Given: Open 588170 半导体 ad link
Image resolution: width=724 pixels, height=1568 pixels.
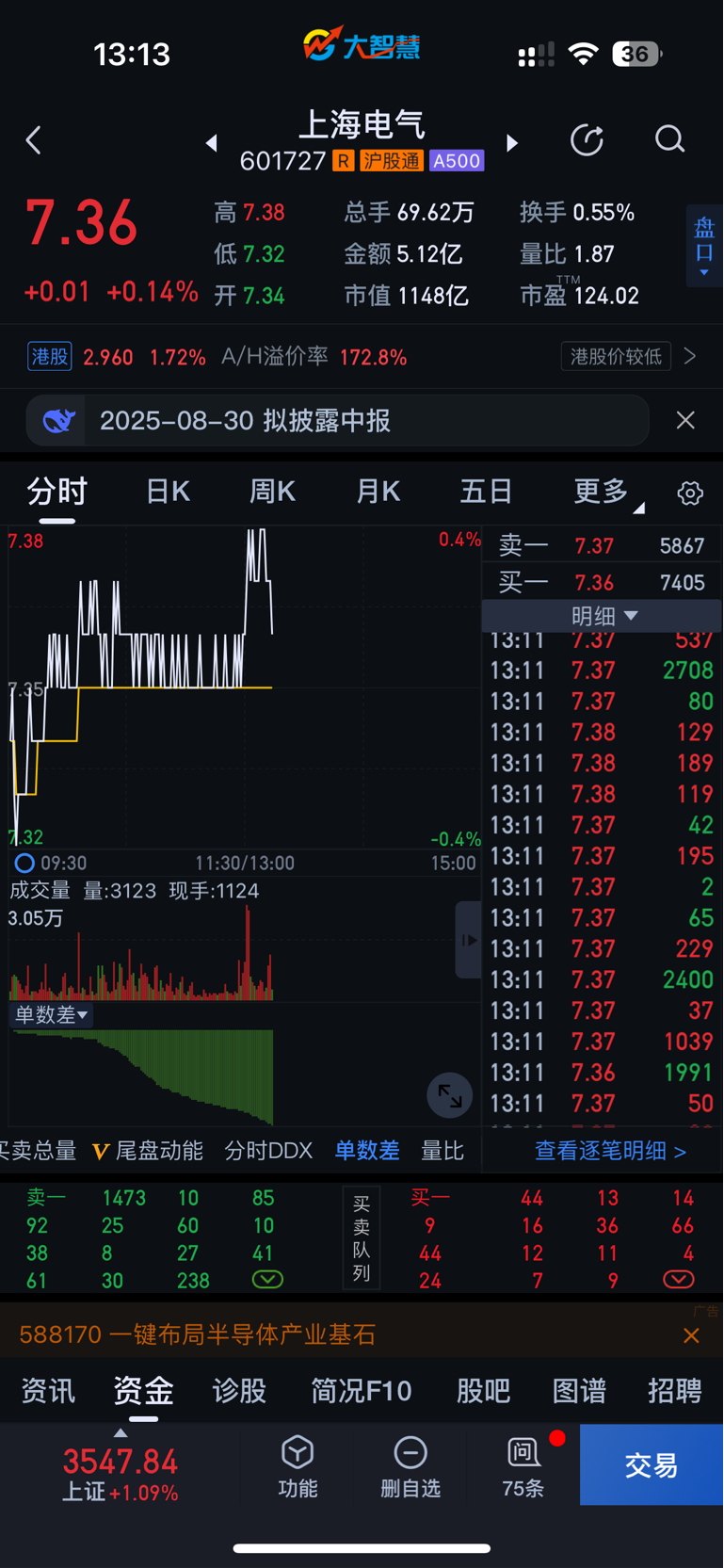Looking at the screenshot, I should point(198,1335).
